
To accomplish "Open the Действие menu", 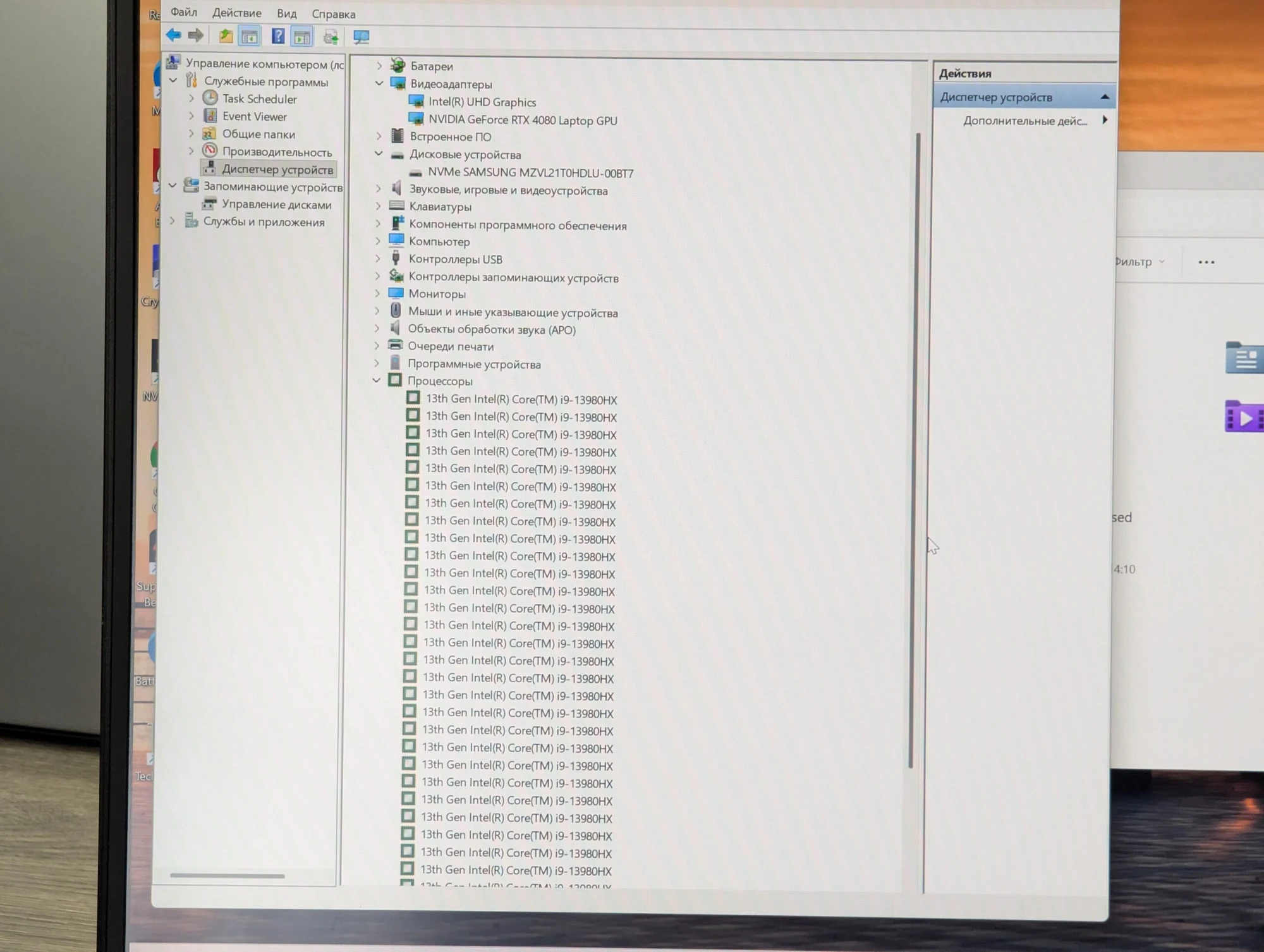I will pos(236,13).
